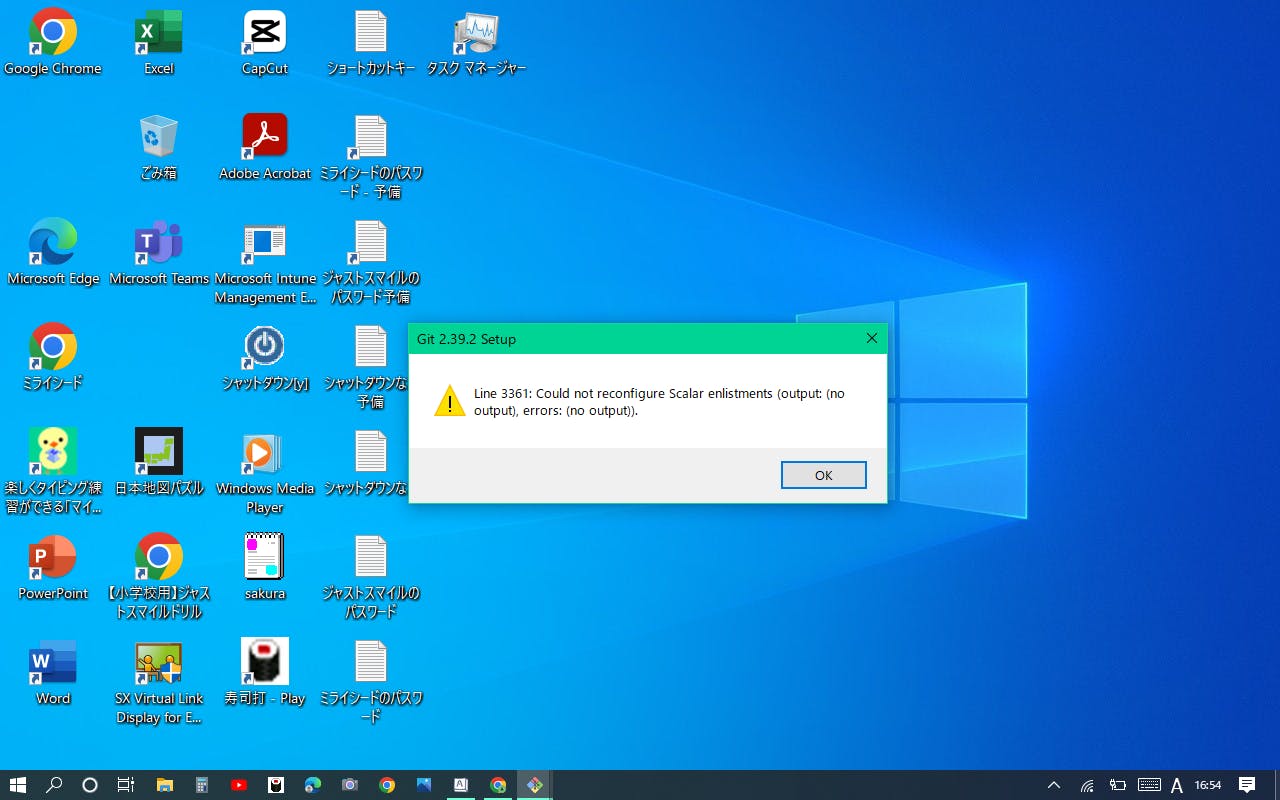Image resolution: width=1280 pixels, height=800 pixels.
Task: Toggle the IME input mode indicator A
Action: pyautogui.click(x=1177, y=785)
